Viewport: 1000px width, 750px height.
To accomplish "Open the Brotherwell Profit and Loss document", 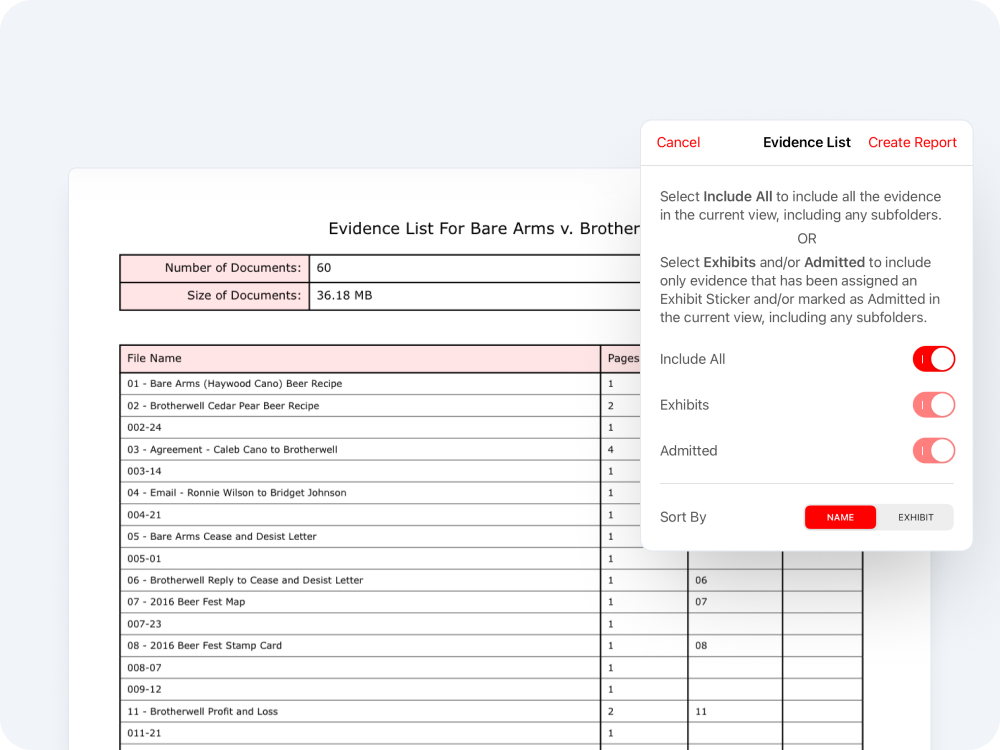I will click(200, 711).
